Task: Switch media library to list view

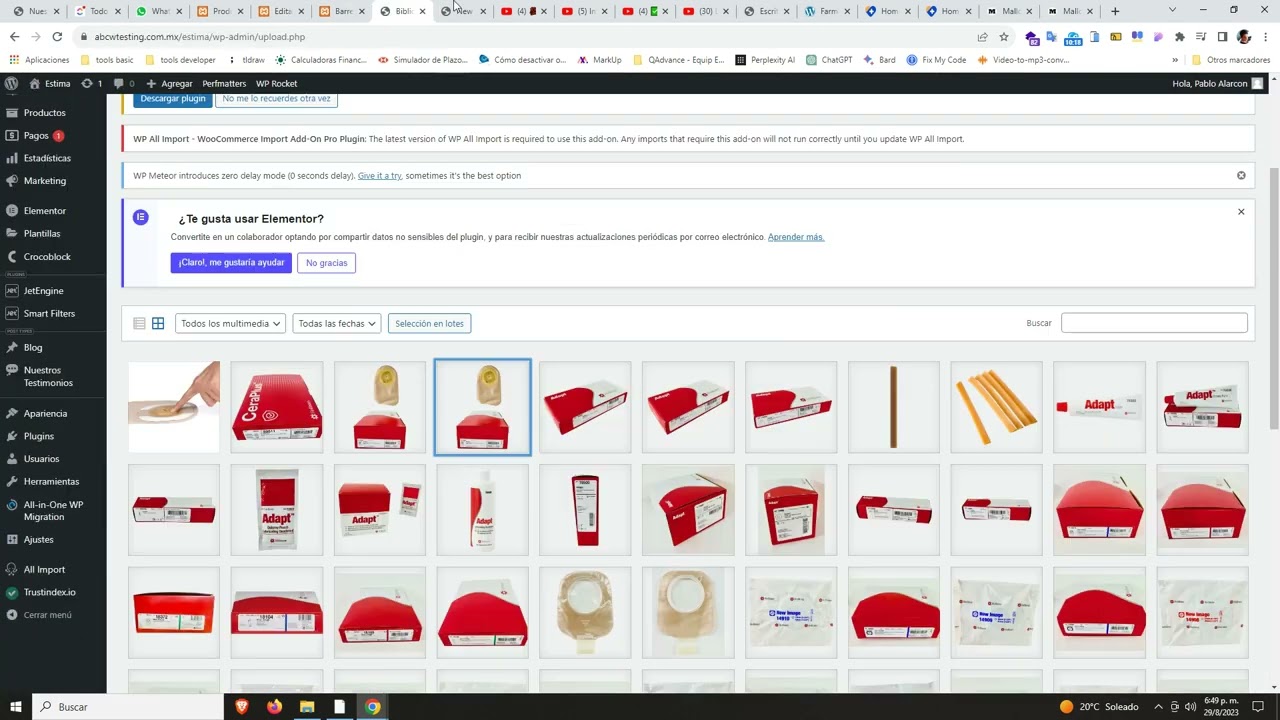Action: (139, 323)
